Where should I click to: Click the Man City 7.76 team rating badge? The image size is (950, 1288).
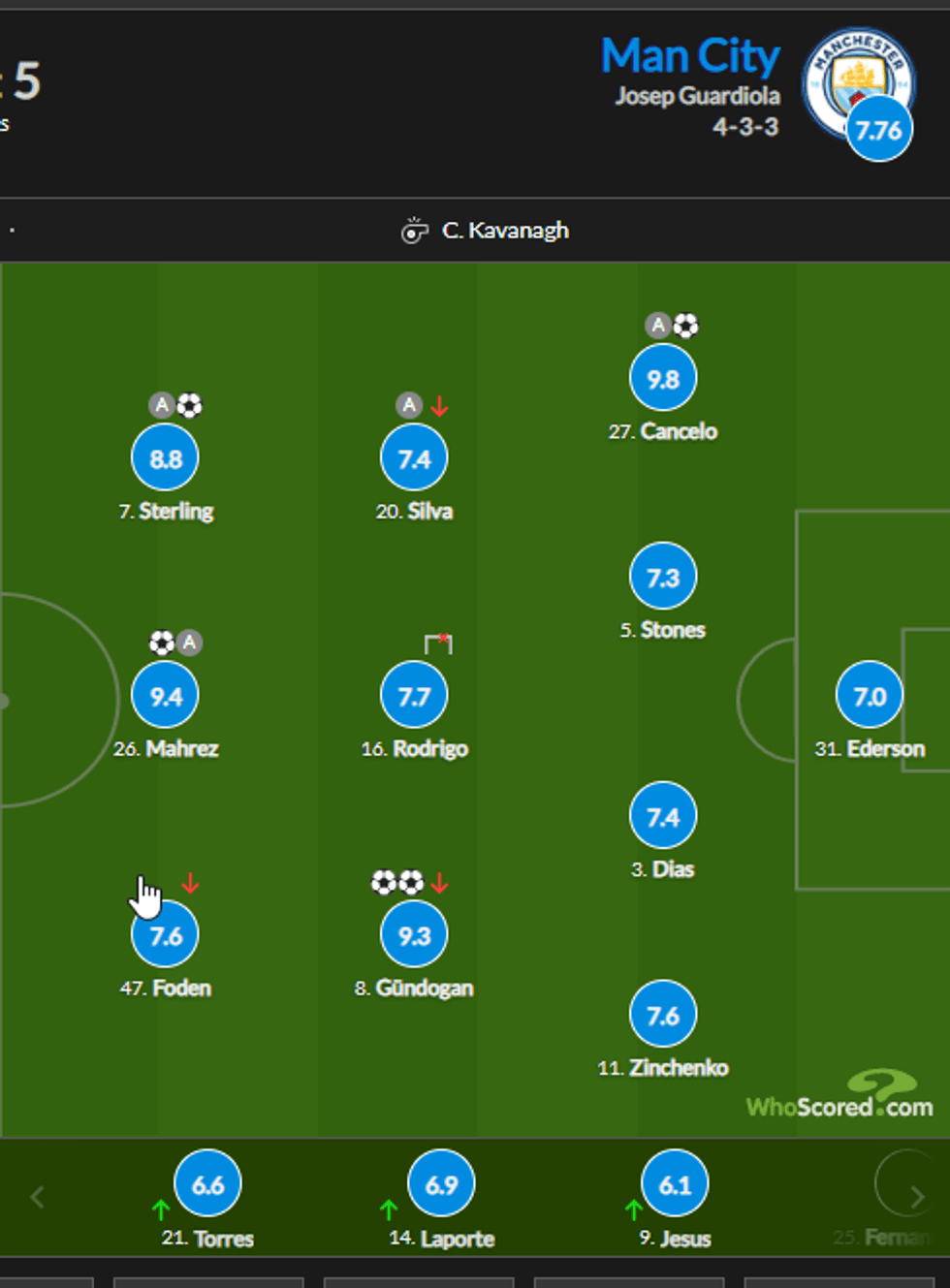click(879, 130)
